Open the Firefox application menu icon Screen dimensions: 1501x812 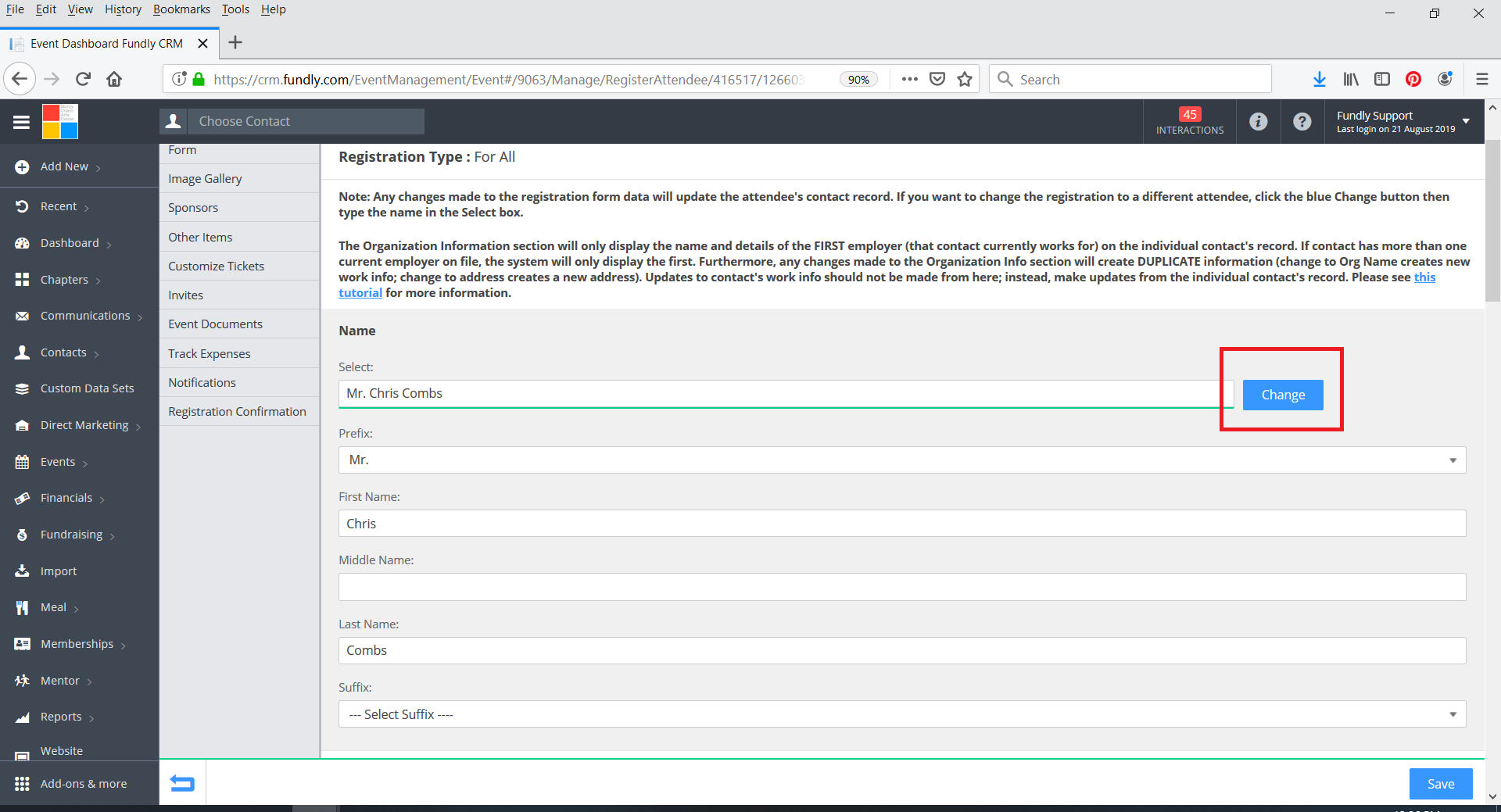(x=1481, y=79)
